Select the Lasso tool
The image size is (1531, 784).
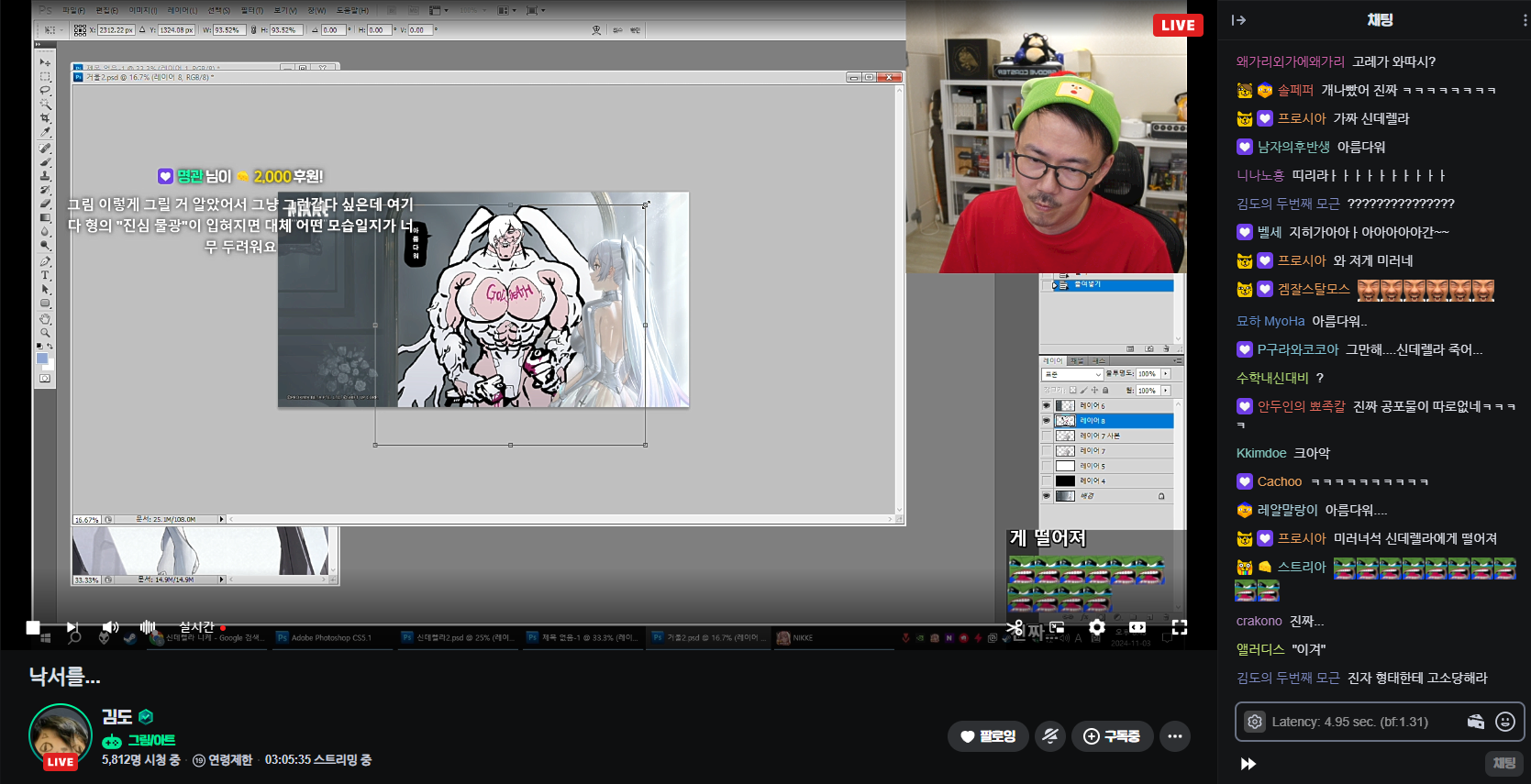tap(45, 91)
